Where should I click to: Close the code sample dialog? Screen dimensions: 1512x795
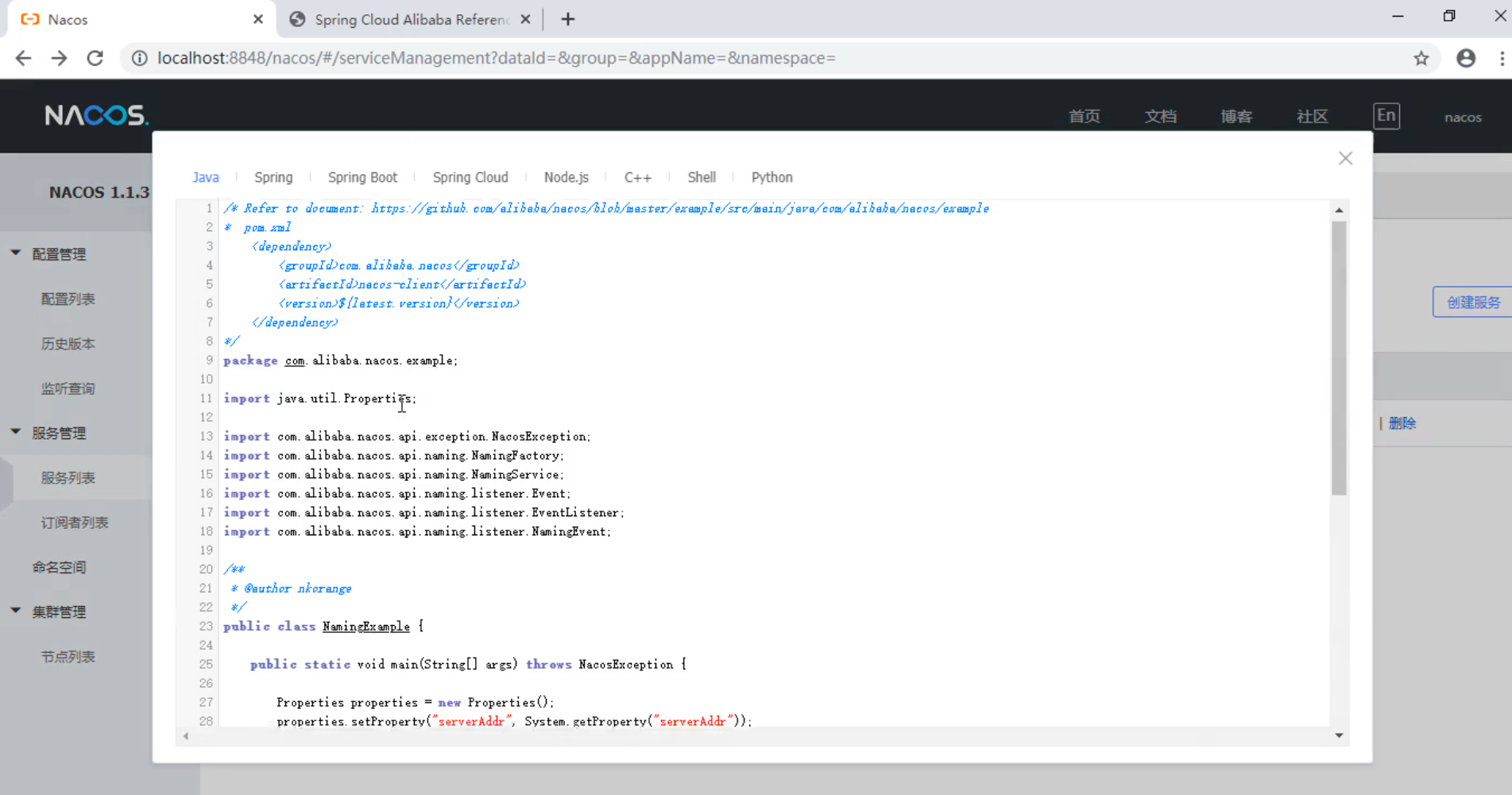(x=1345, y=158)
